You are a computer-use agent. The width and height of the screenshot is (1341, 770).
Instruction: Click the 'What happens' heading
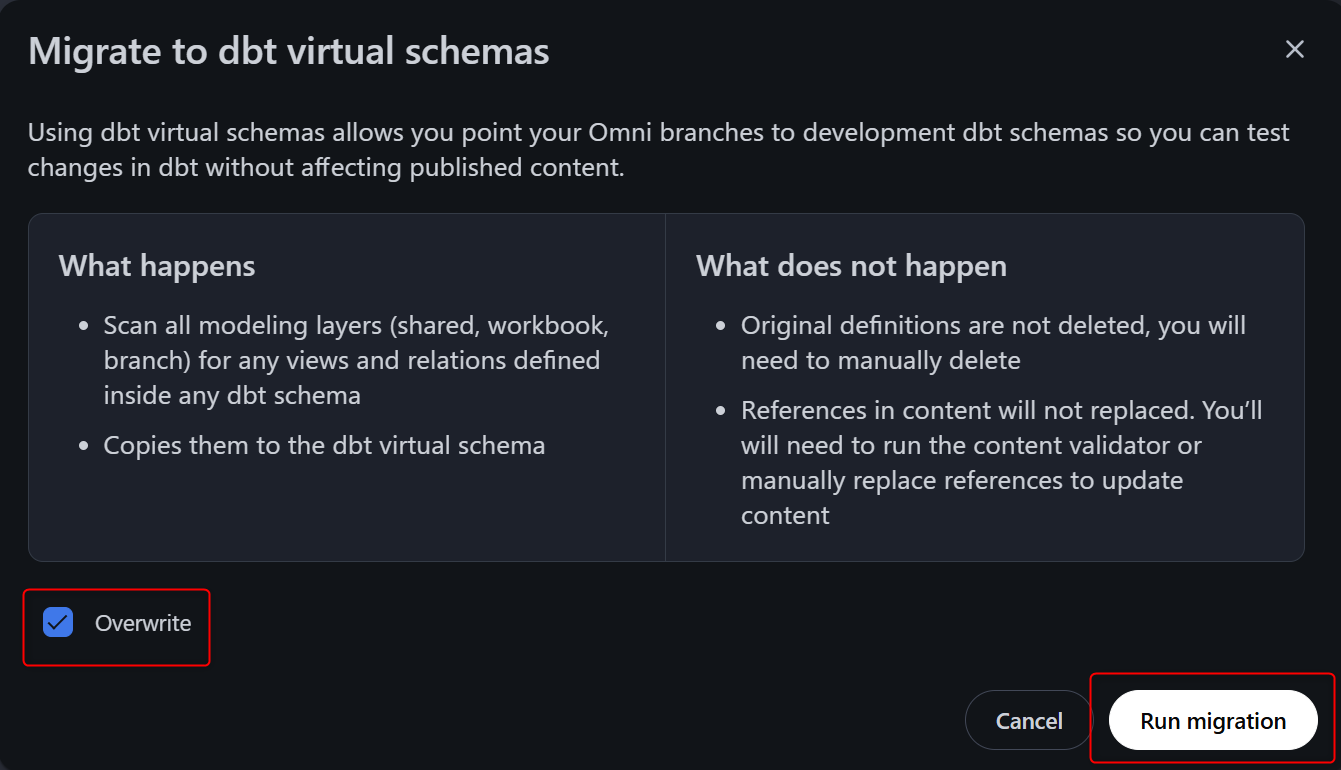click(157, 266)
